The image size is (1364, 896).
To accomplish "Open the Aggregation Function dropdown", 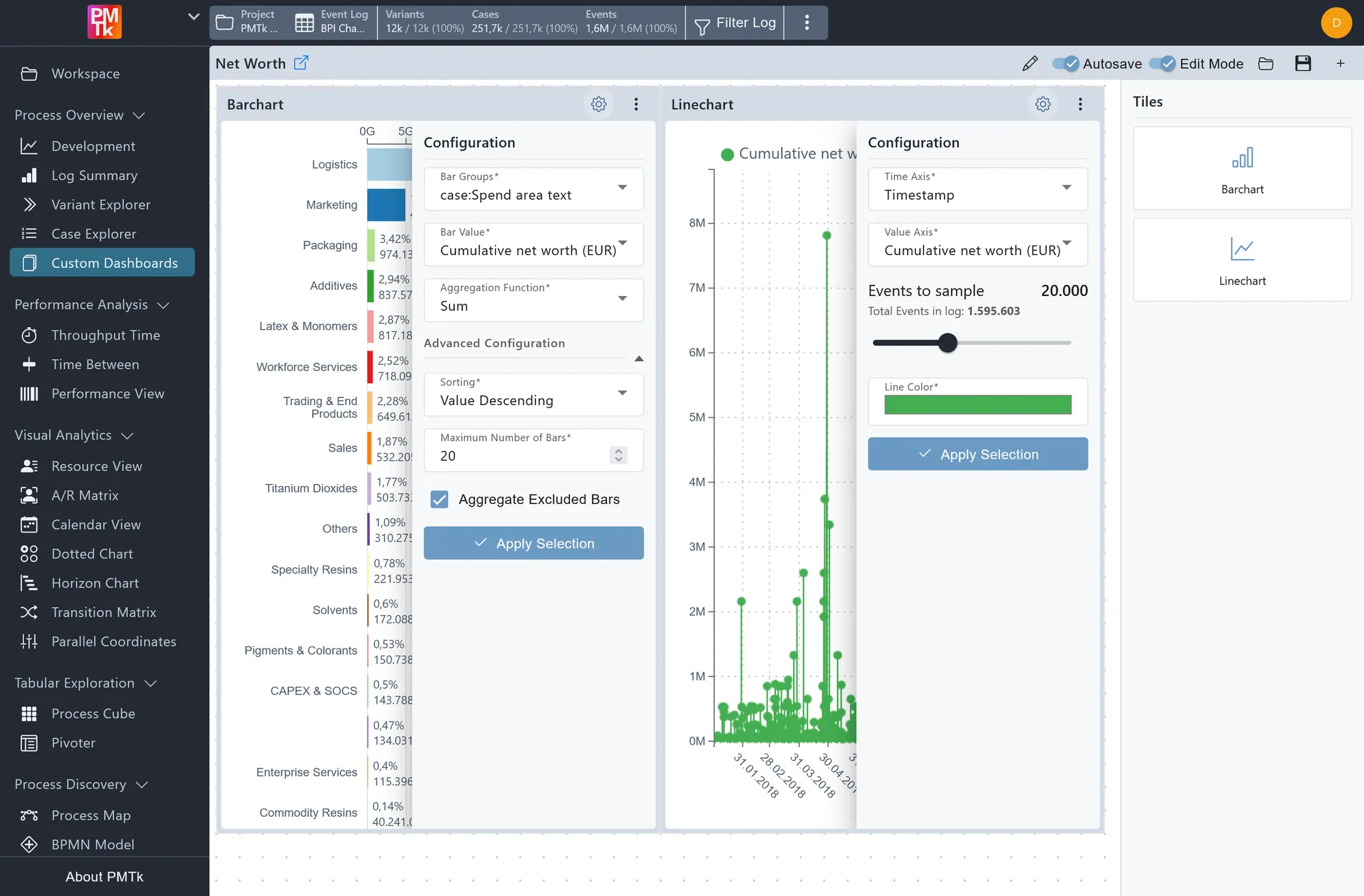I will pyautogui.click(x=533, y=299).
